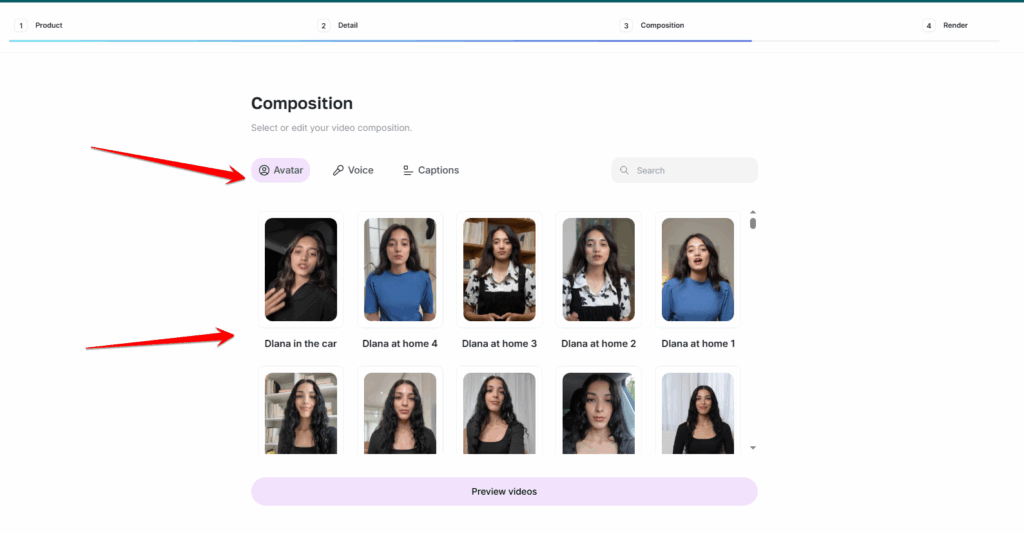Click the captions lines icon
This screenshot has width=1024, height=534.
408,170
